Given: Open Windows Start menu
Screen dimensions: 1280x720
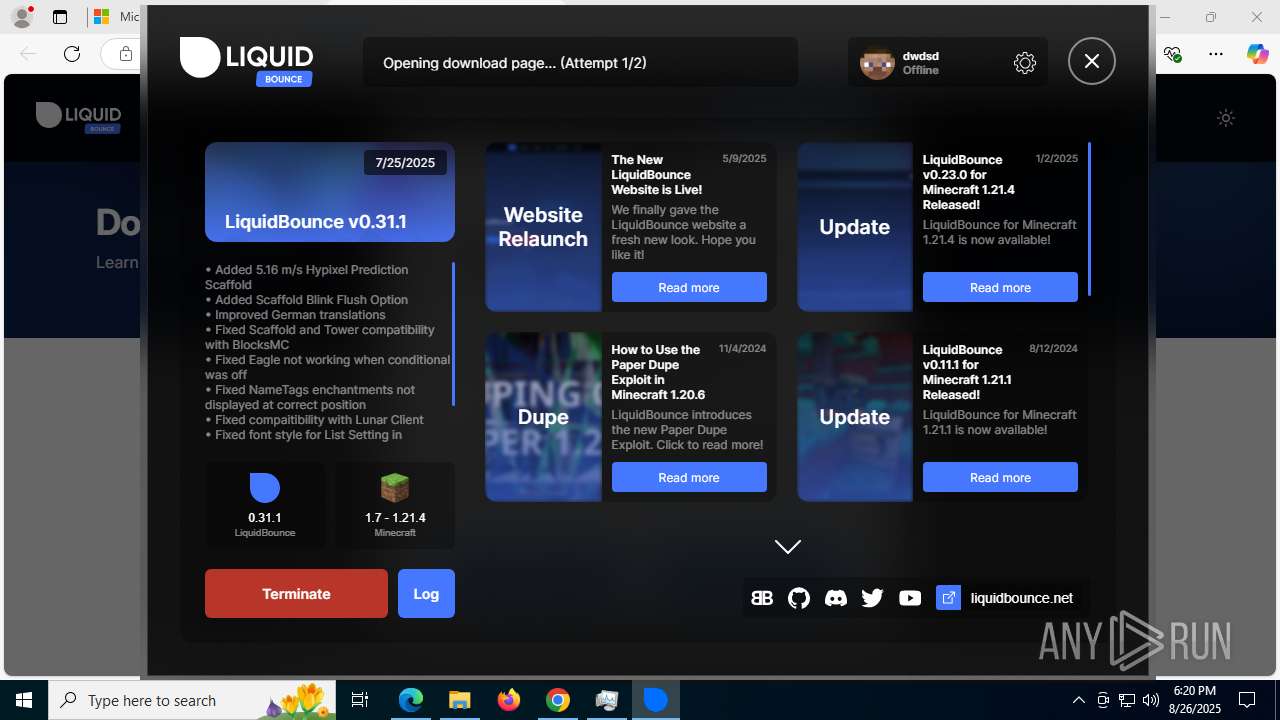Looking at the screenshot, I should (x=24, y=700).
